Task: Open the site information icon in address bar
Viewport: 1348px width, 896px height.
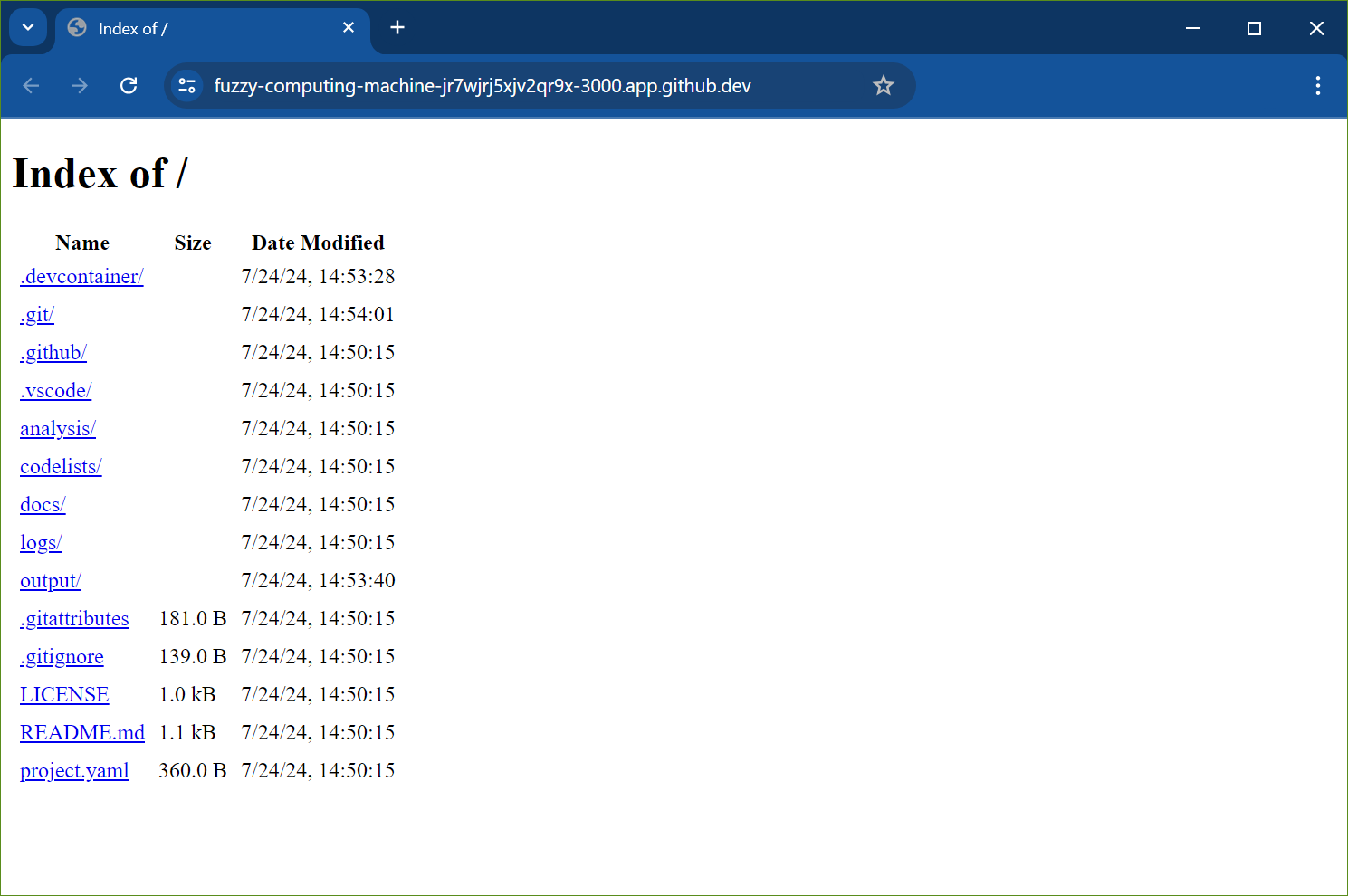Action: [x=186, y=85]
